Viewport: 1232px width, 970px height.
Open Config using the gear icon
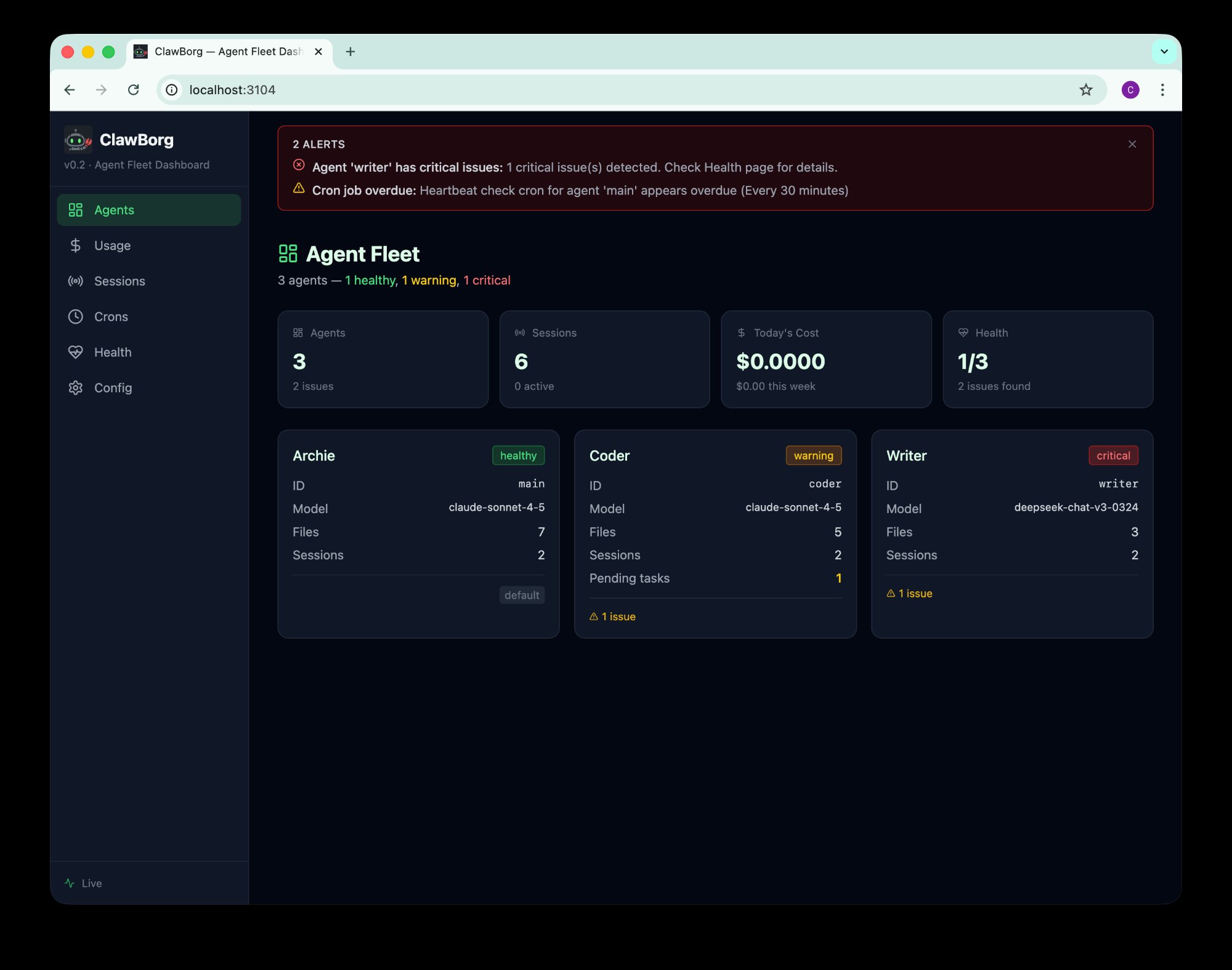click(75, 387)
